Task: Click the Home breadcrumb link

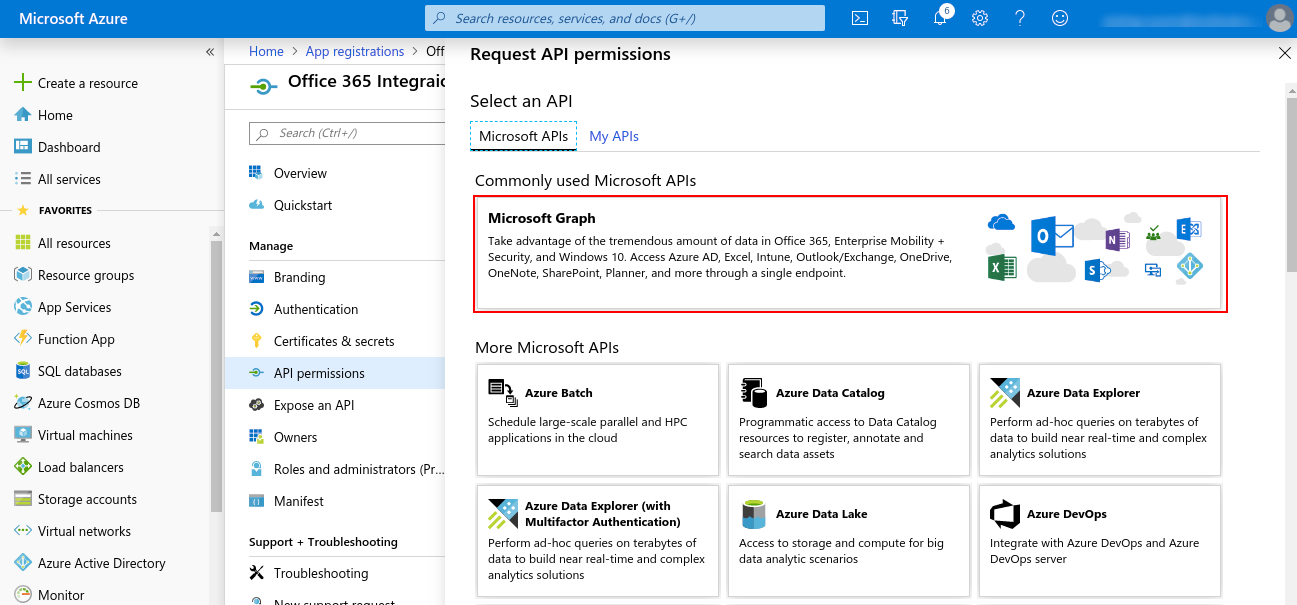Action: tap(266, 52)
